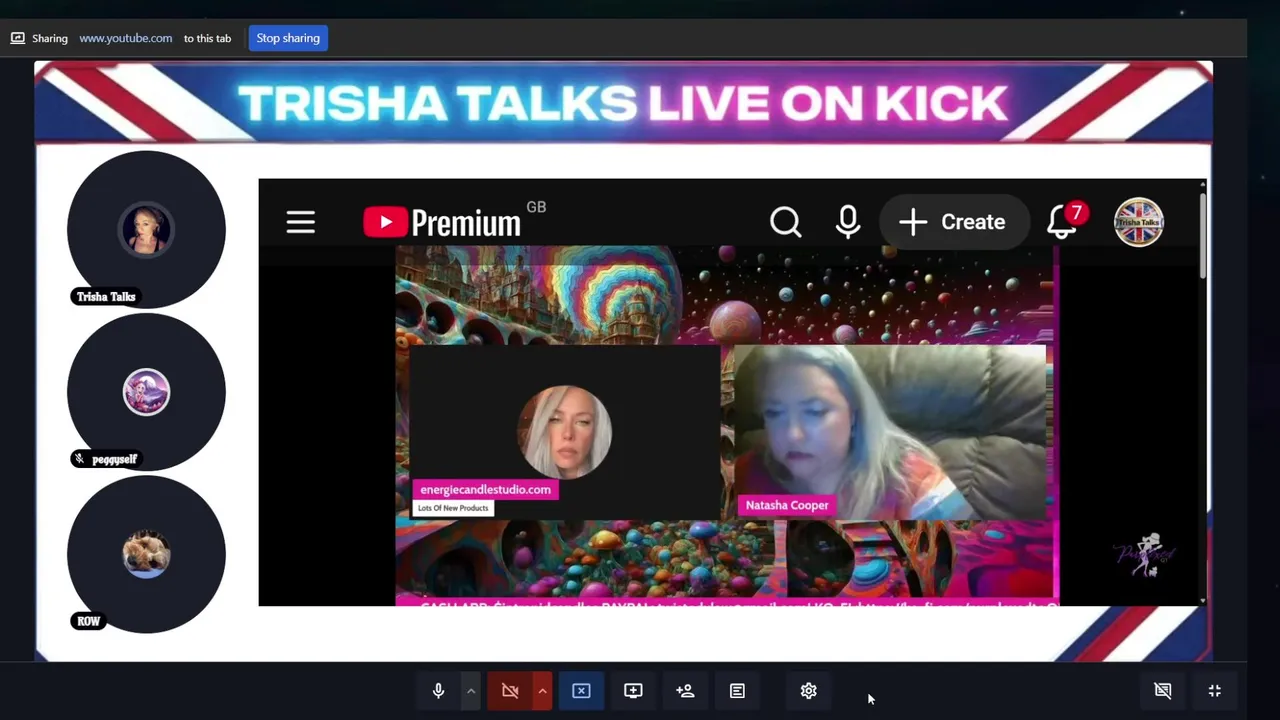The width and height of the screenshot is (1280, 720).
Task: Go to YouTube Premium home logo
Action: (x=442, y=222)
